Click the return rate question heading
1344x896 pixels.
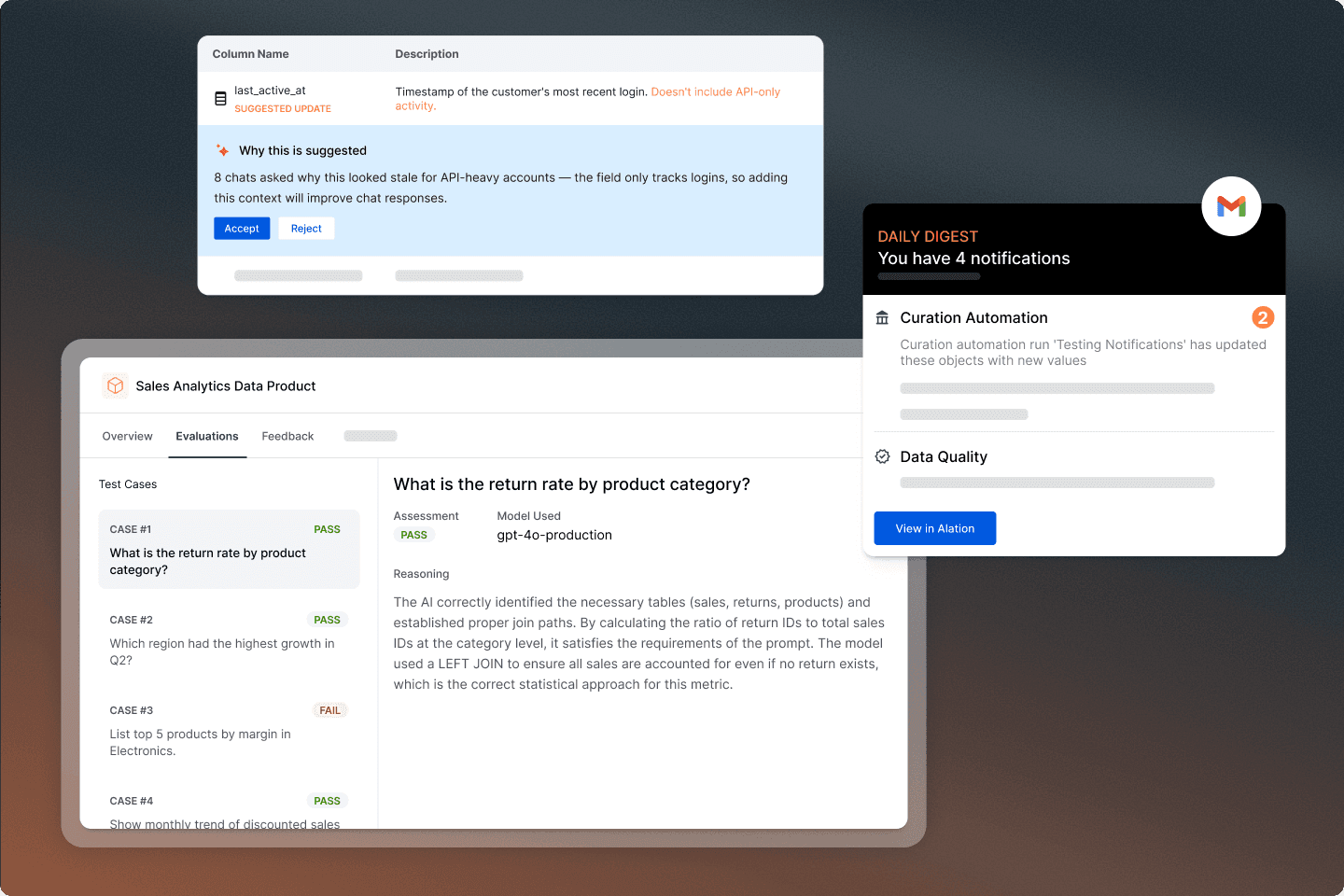571,484
